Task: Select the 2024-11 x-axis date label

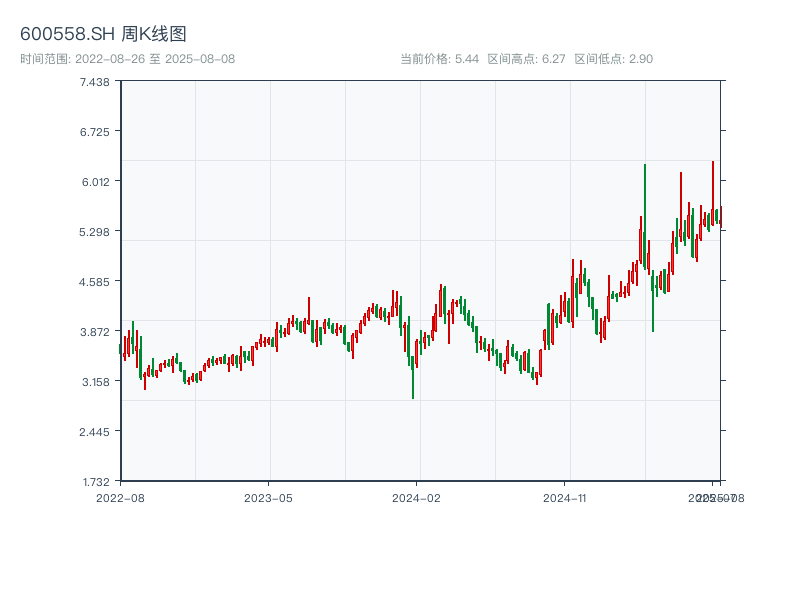Action: click(x=564, y=497)
